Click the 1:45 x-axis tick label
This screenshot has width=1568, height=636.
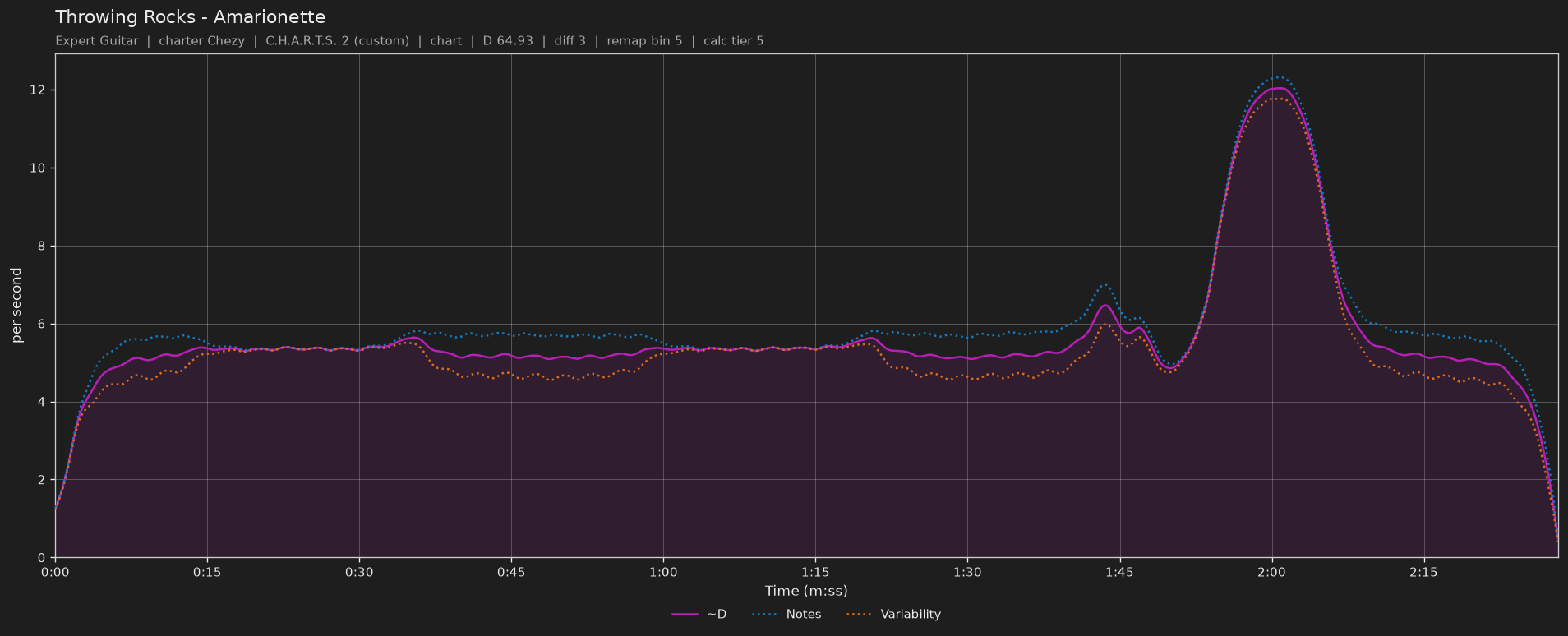[1119, 572]
